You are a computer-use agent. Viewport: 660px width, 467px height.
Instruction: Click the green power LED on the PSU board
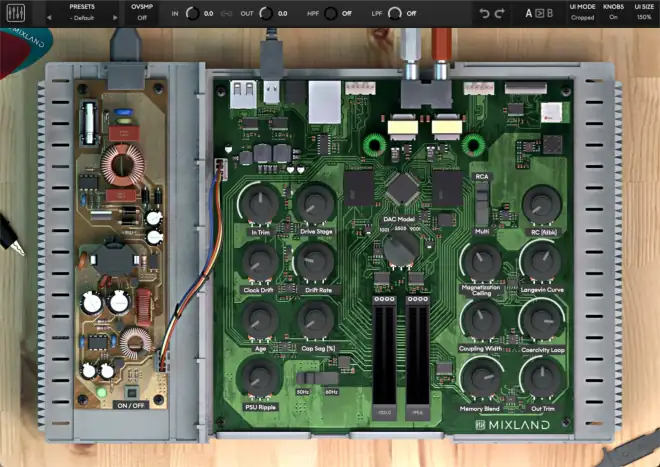(x=101, y=392)
